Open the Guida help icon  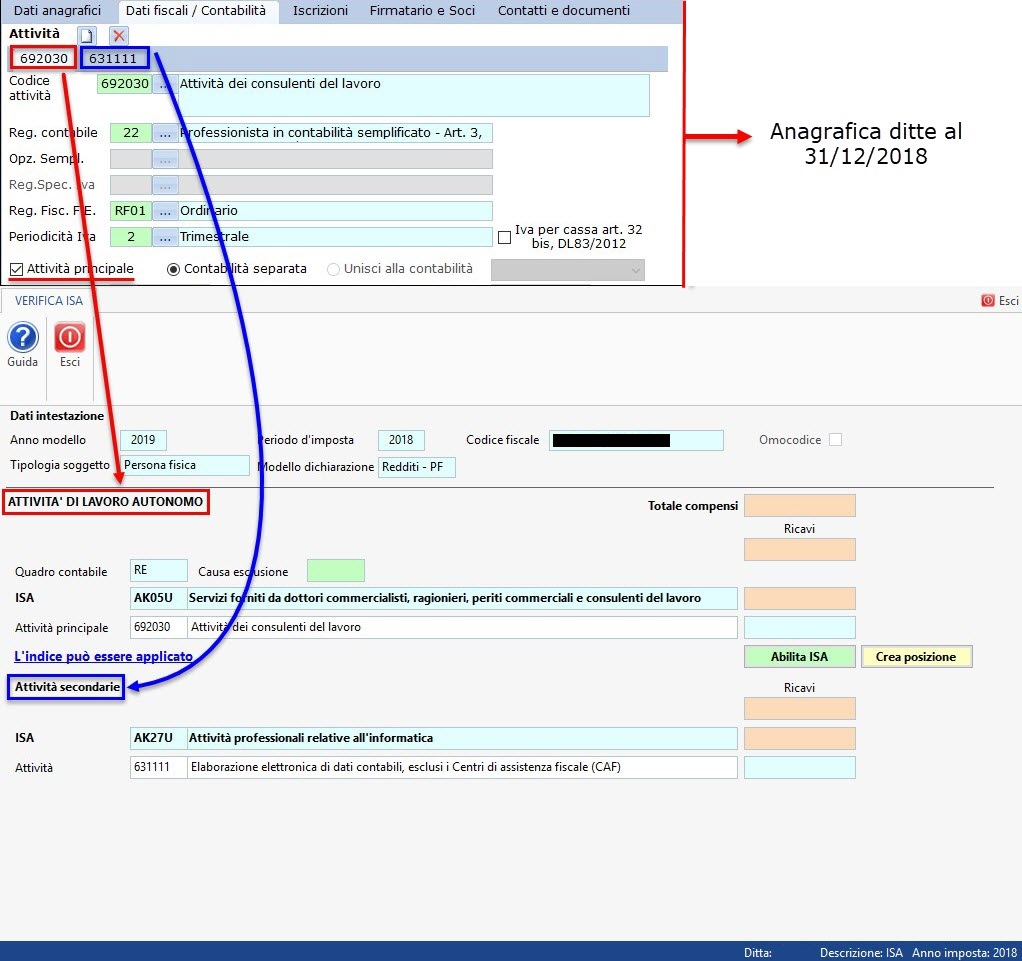pyautogui.click(x=22, y=338)
